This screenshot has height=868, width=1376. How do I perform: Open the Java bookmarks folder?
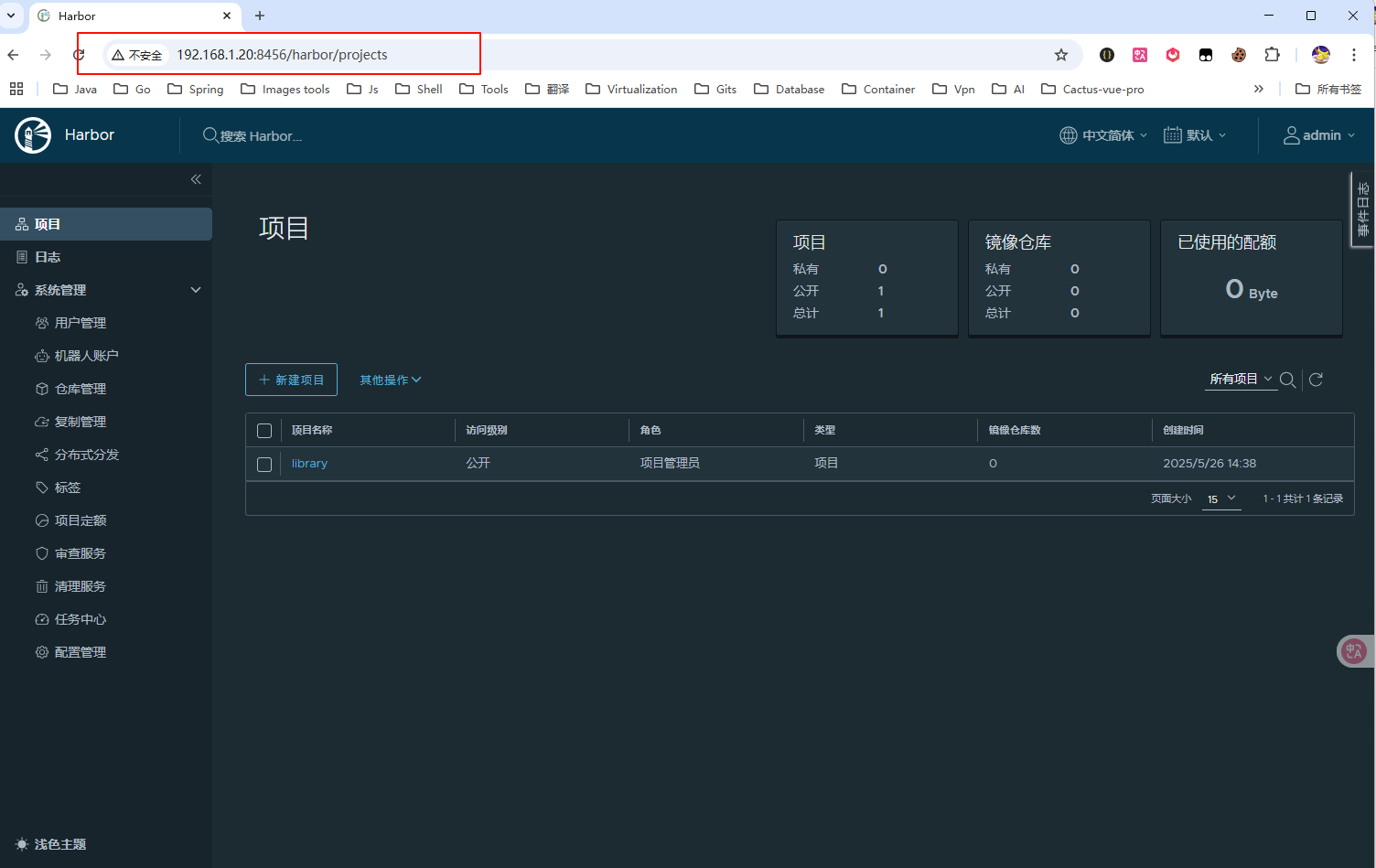click(x=75, y=89)
